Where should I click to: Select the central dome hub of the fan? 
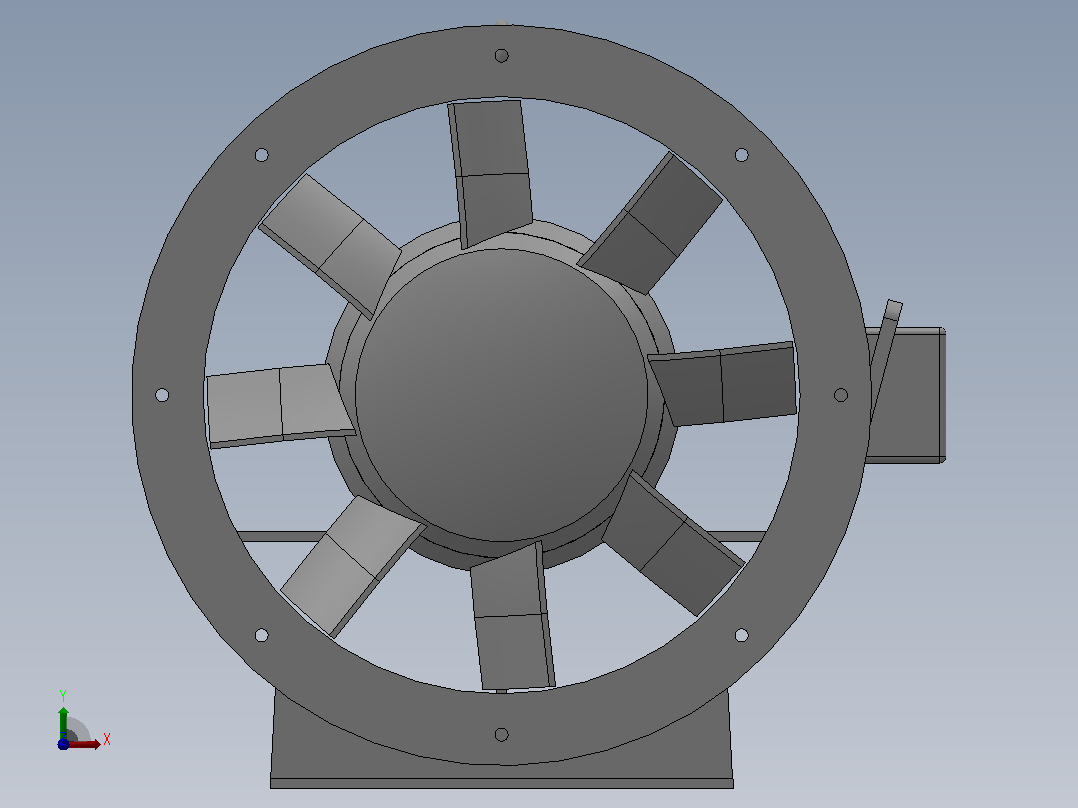[x=501, y=394]
